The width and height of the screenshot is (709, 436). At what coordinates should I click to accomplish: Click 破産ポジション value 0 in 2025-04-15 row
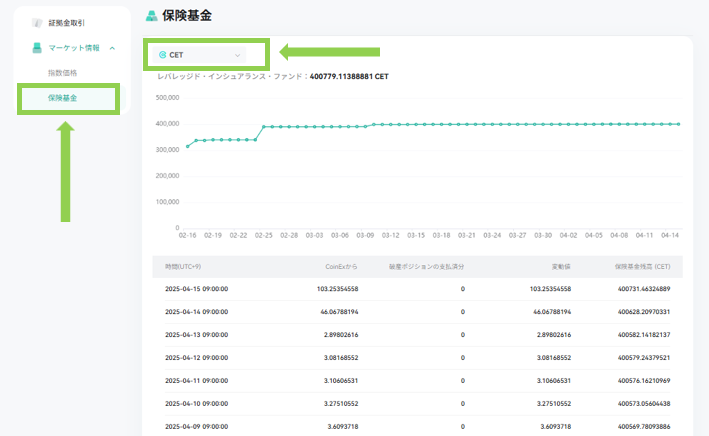463,289
